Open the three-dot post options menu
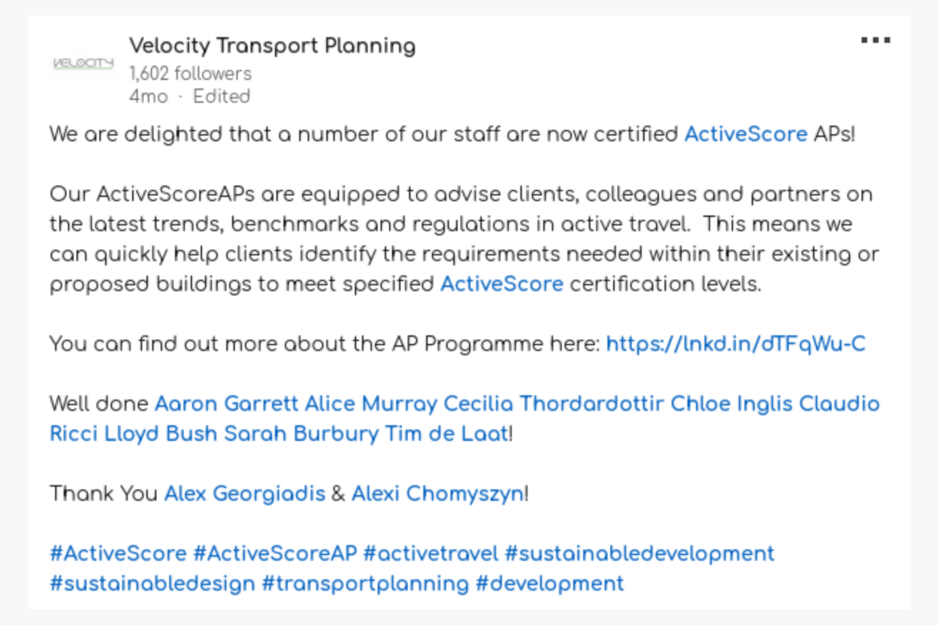The width and height of the screenshot is (938, 625). (x=875, y=40)
